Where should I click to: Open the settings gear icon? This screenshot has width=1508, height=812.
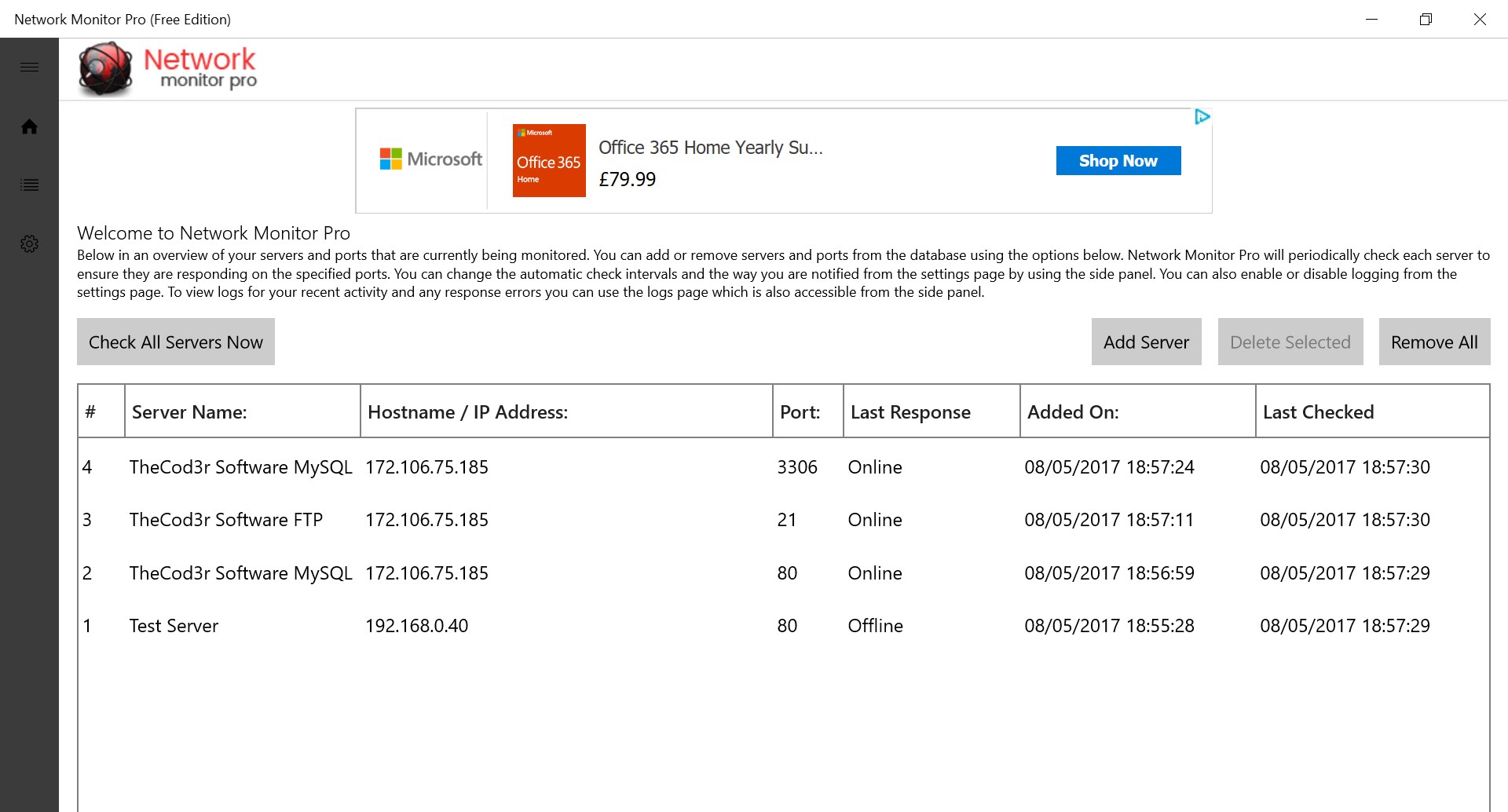[x=29, y=243]
